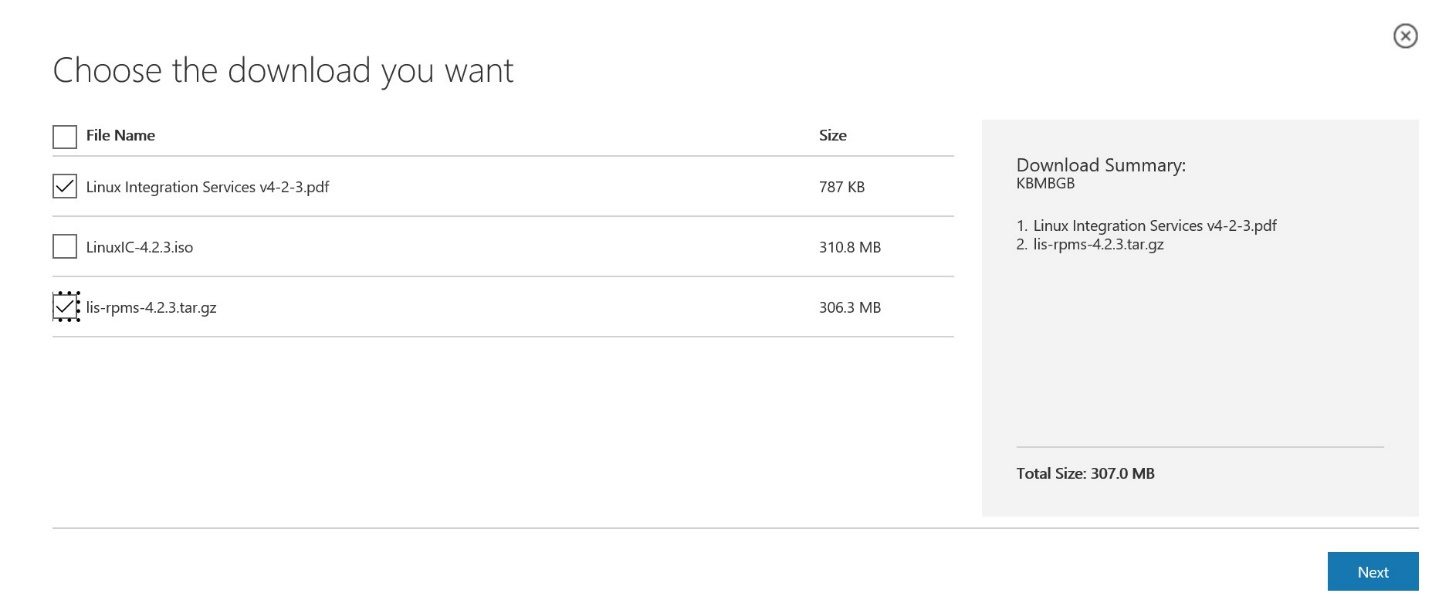
Task: Click the 310.8 MB size value
Action: point(849,247)
